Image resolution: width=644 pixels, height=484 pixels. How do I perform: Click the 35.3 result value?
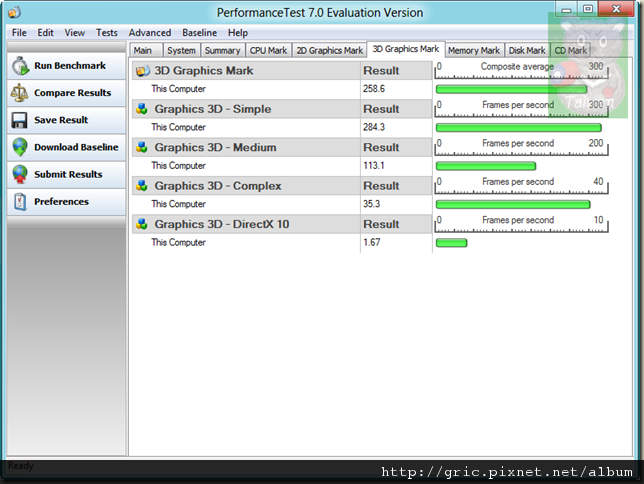371,204
